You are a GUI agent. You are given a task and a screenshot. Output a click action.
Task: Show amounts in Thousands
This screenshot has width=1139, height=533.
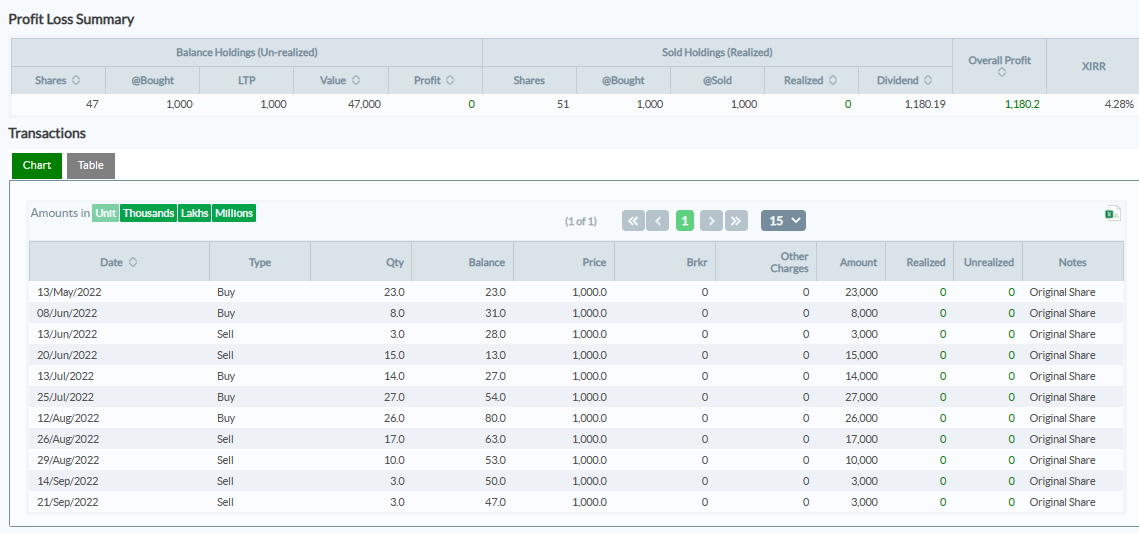point(148,213)
